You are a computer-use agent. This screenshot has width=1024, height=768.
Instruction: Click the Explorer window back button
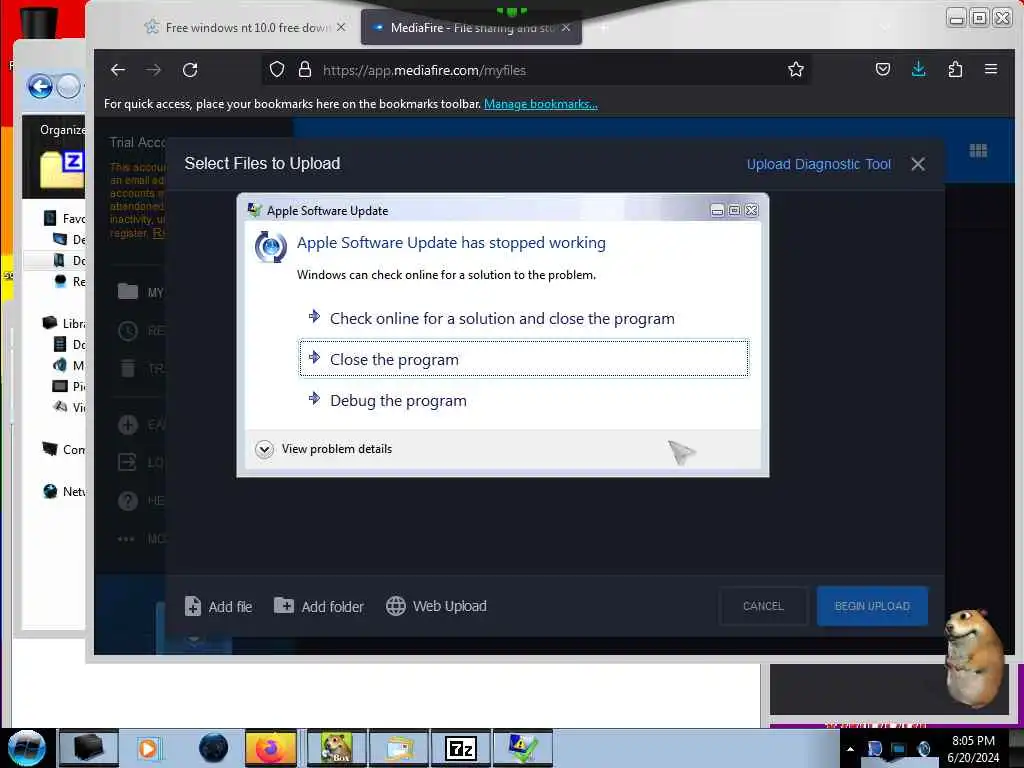pos(40,86)
